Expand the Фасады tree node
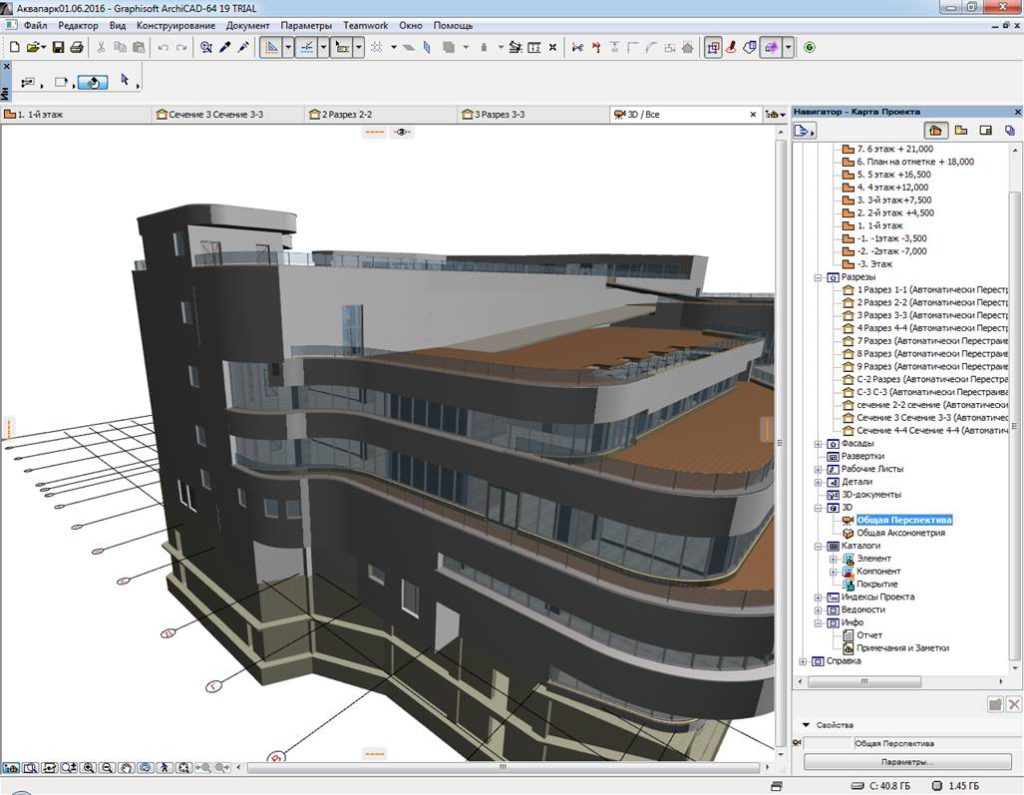 [819, 443]
